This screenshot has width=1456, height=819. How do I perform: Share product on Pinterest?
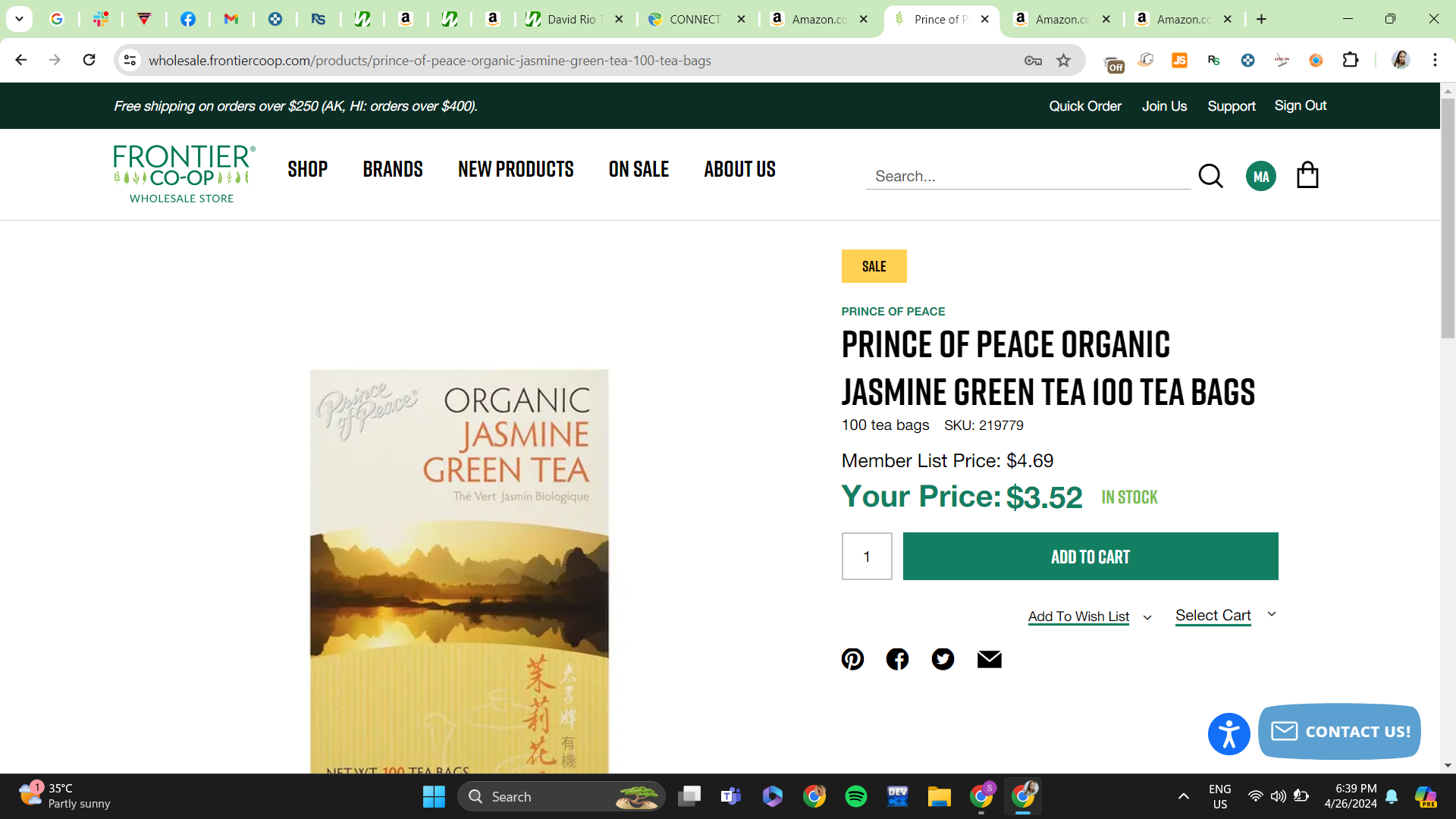[x=852, y=659]
